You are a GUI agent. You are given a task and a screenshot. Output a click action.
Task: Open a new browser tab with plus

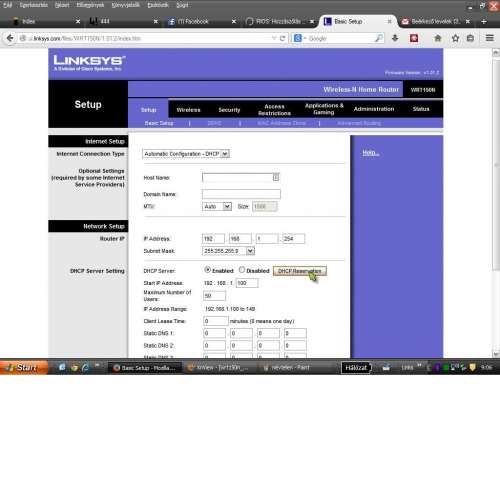tap(484, 21)
